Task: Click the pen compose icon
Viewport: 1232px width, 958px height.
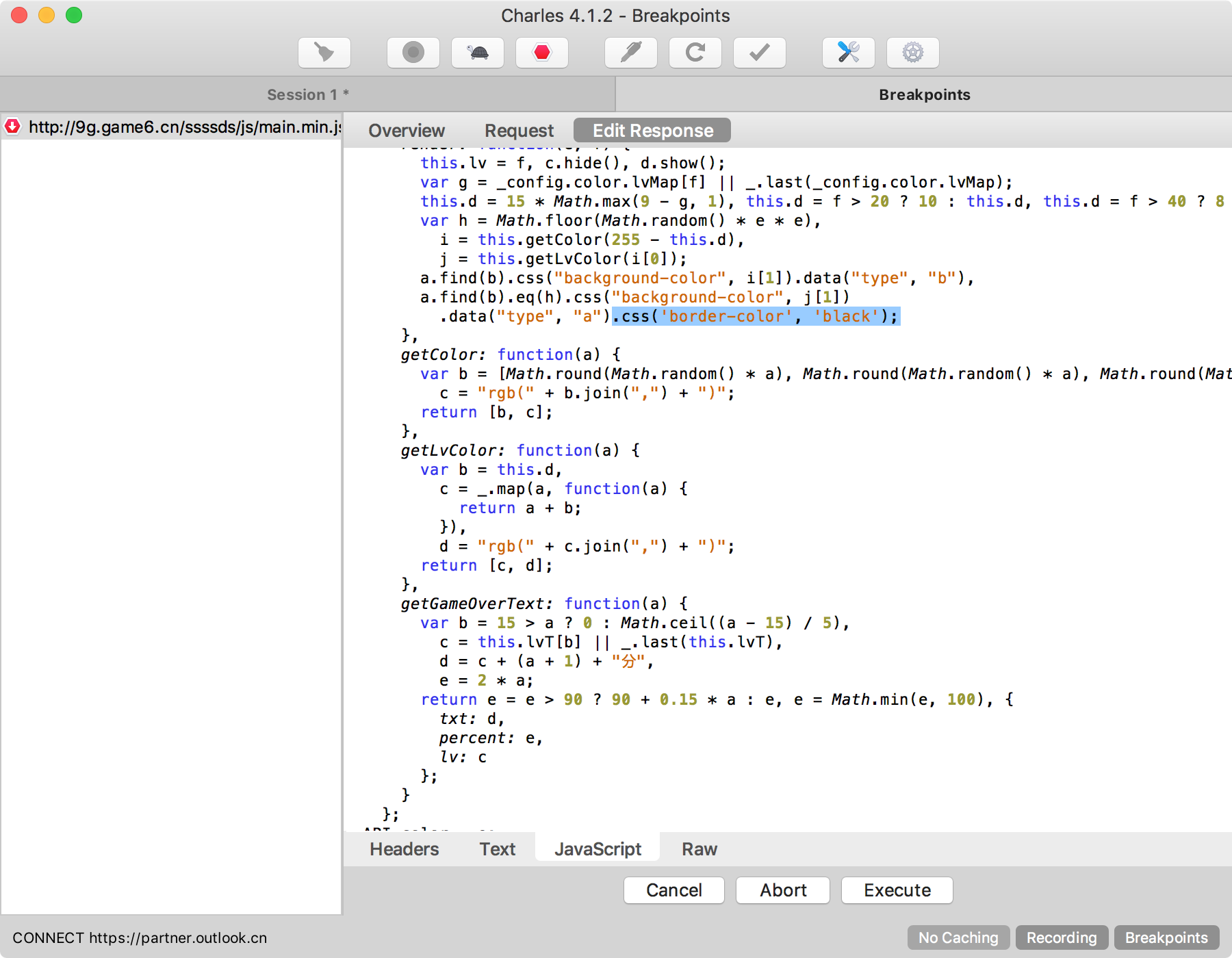Action: (630, 53)
